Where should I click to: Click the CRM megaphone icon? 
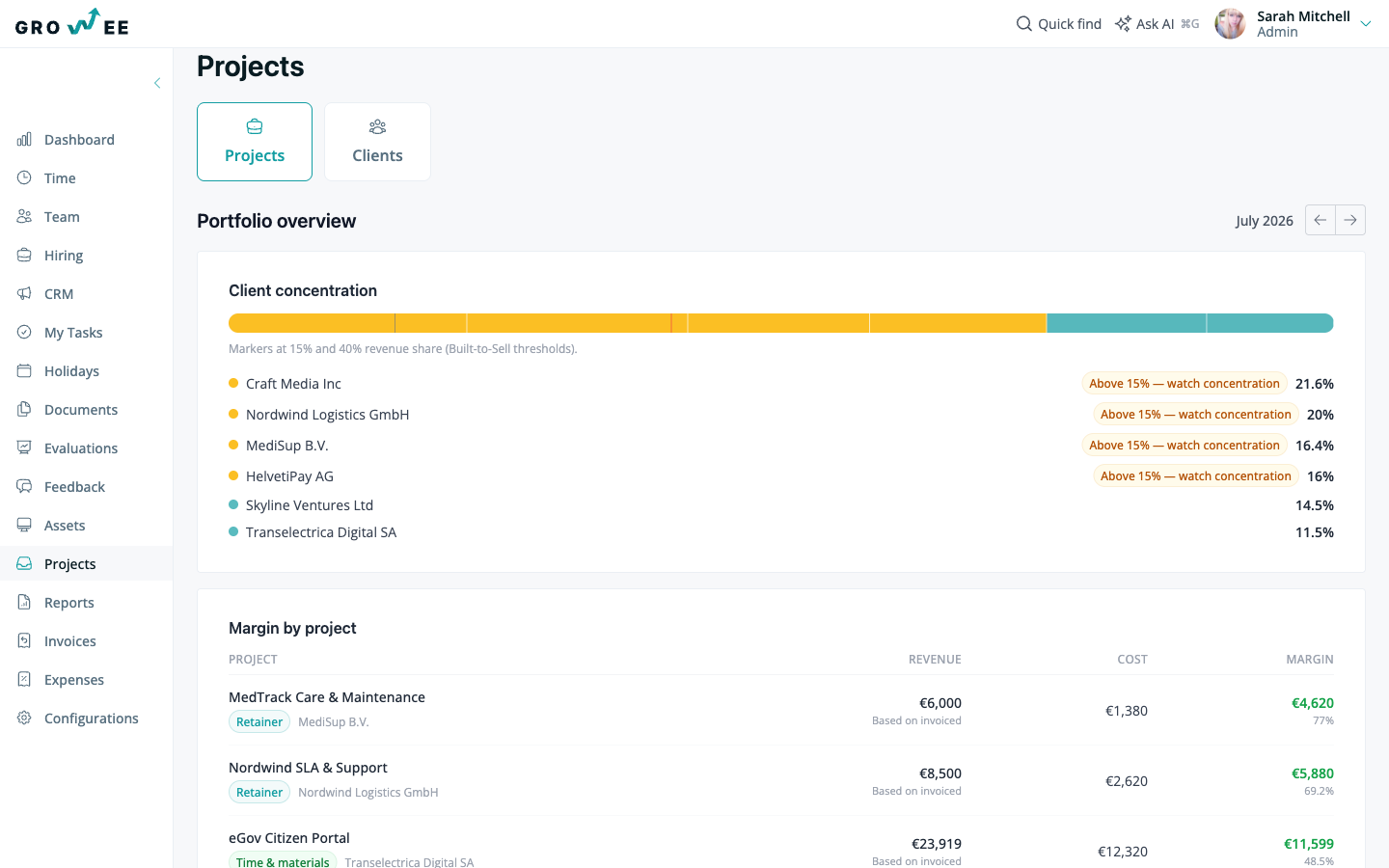click(x=24, y=294)
